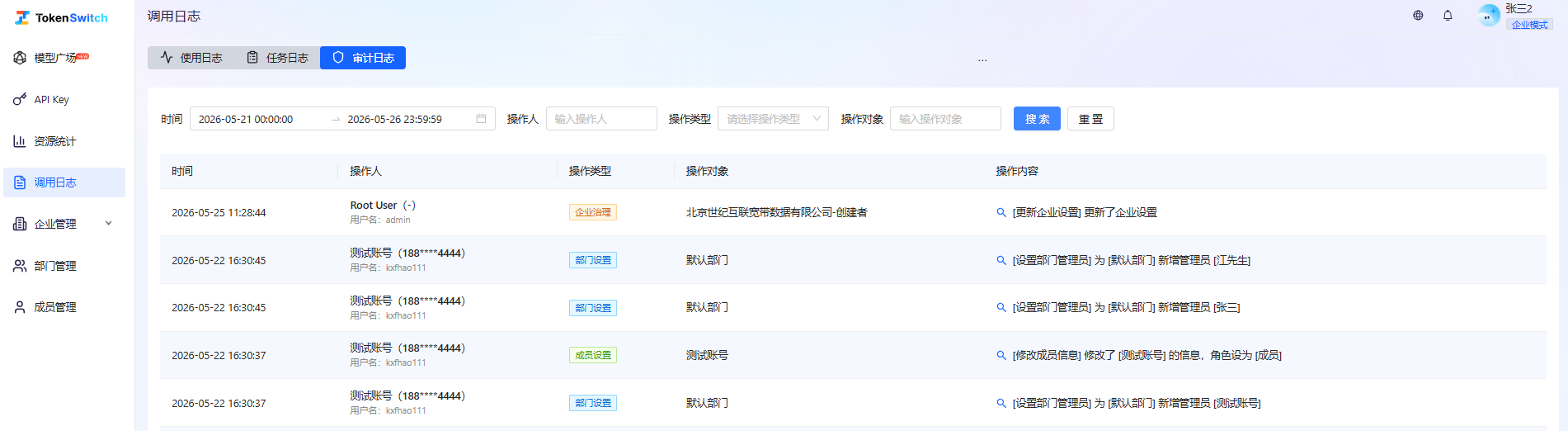The width and height of the screenshot is (1568, 431).
Task: View details magnifier for 新增管理员 [测试账号] row
Action: [1001, 403]
